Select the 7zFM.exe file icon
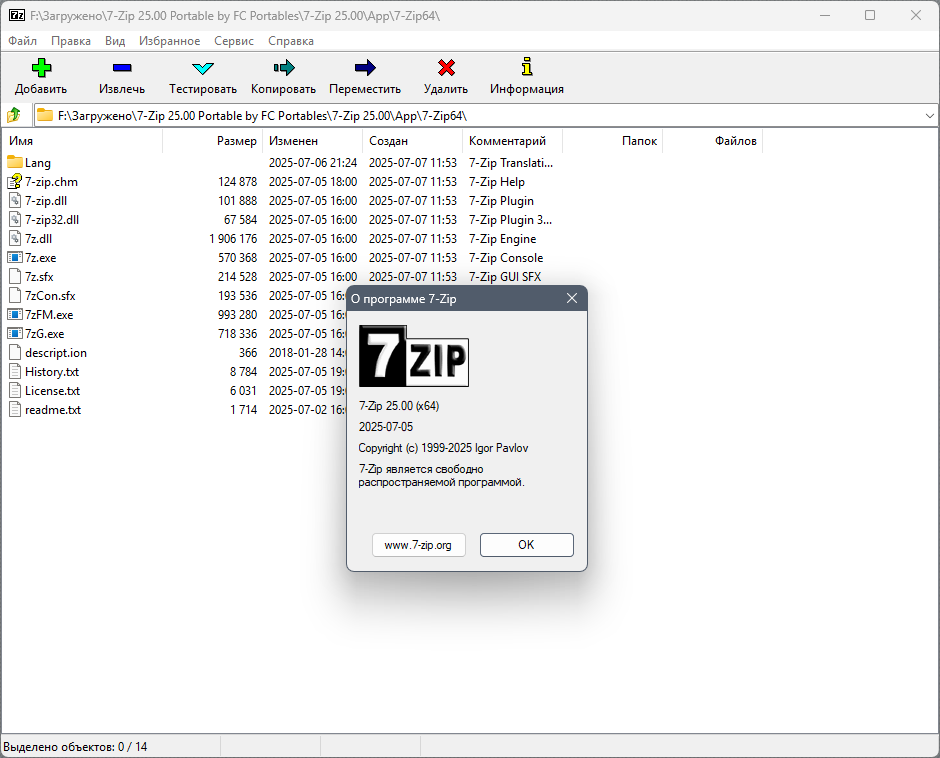Viewport: 940px width, 758px height. pos(14,314)
